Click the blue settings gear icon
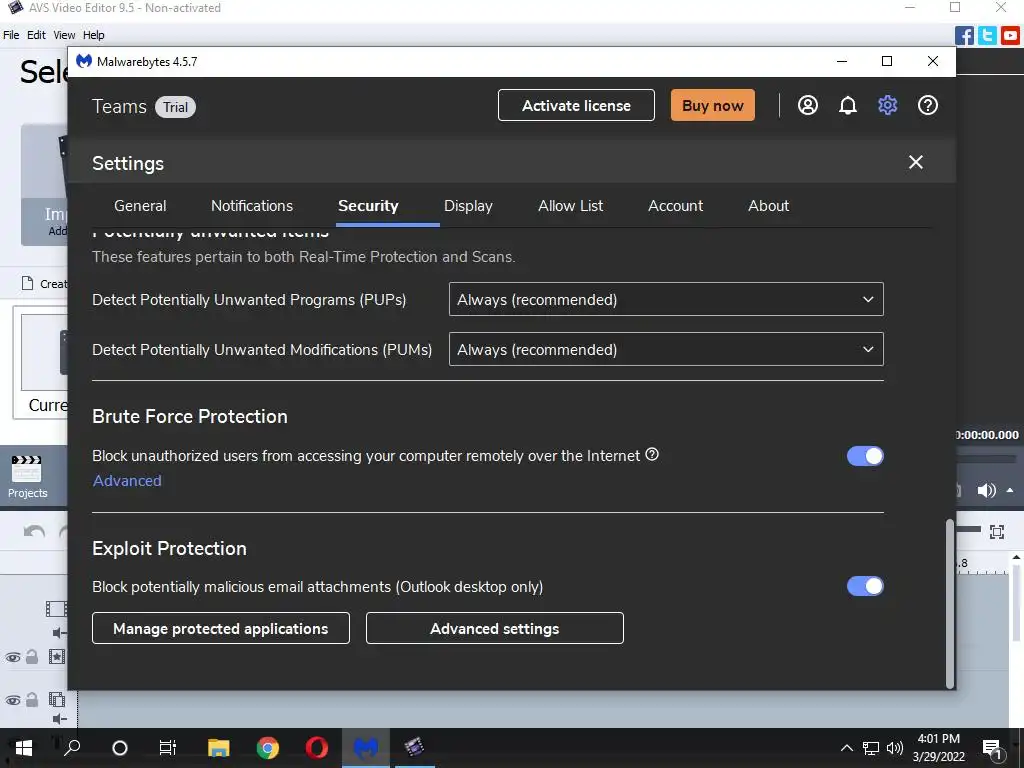Image resolution: width=1024 pixels, height=768 pixels. point(888,105)
